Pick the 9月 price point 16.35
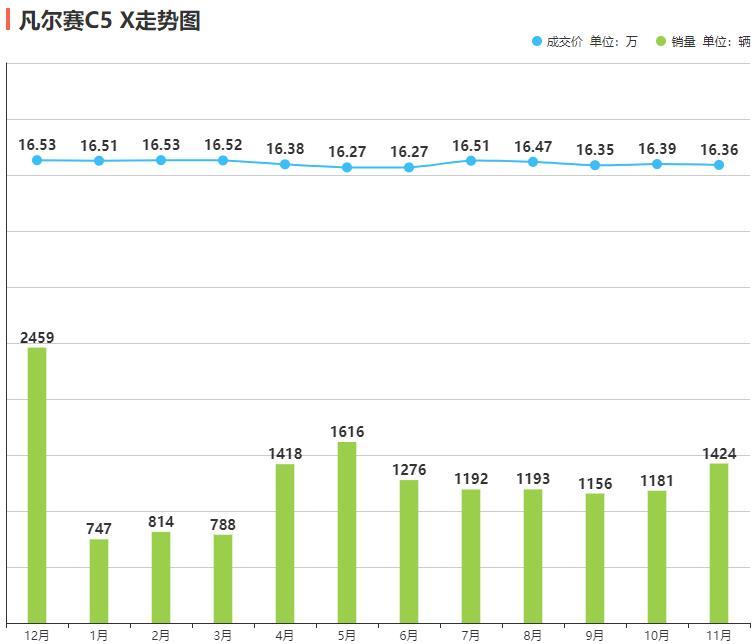The image size is (756, 644). coord(595,165)
